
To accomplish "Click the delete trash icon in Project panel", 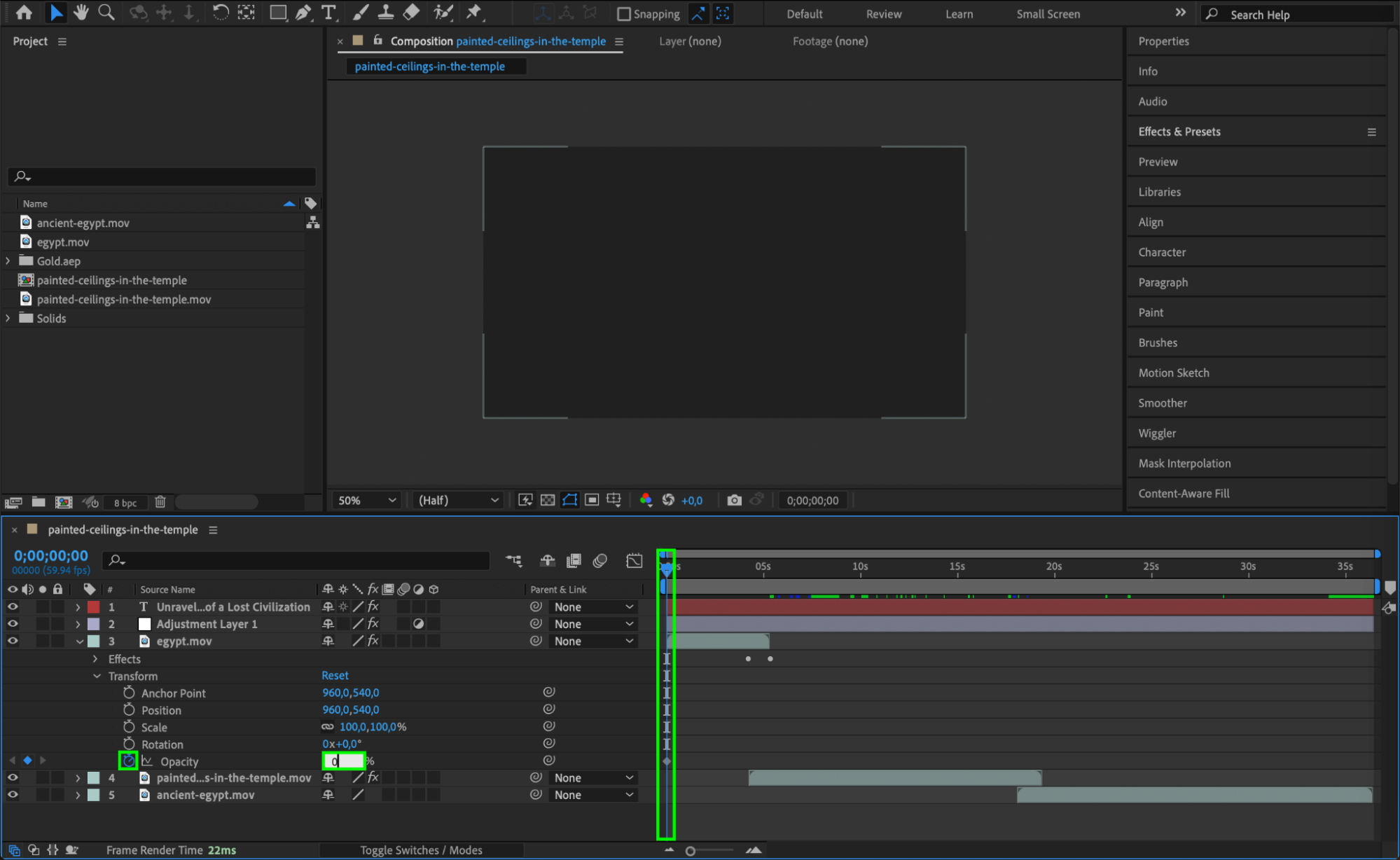I will pyautogui.click(x=160, y=501).
